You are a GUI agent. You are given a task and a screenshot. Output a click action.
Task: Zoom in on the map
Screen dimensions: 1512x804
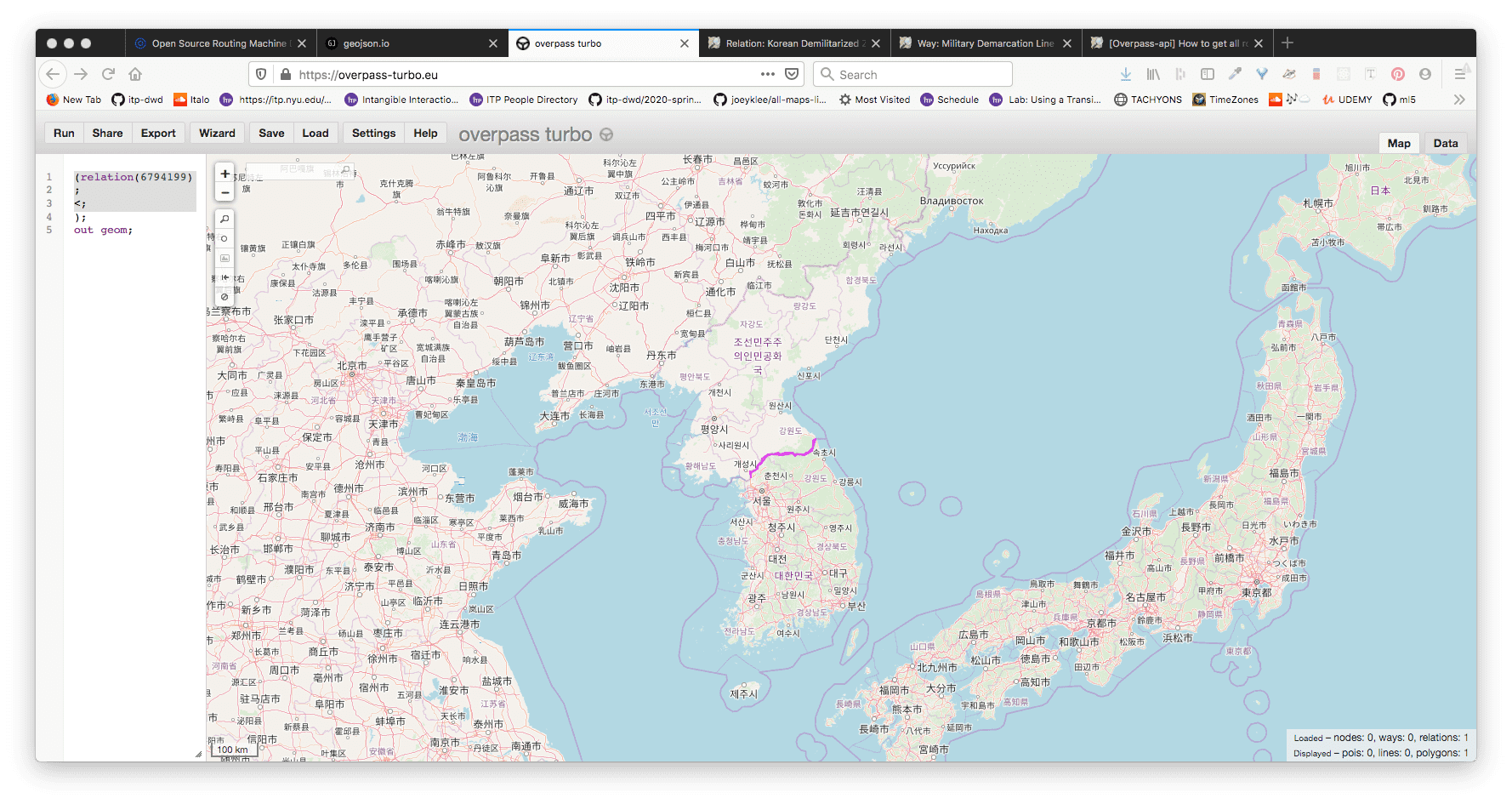coord(225,174)
